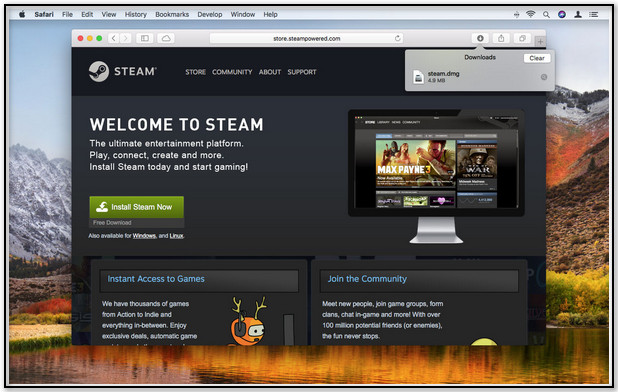The image size is (618, 392).
Task: Toggle the Downloads toolbar button
Action: coord(480,38)
